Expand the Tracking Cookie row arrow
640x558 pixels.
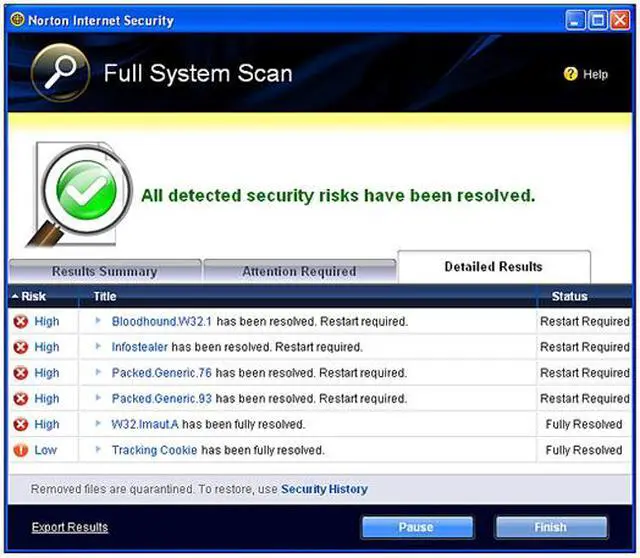tap(98, 450)
